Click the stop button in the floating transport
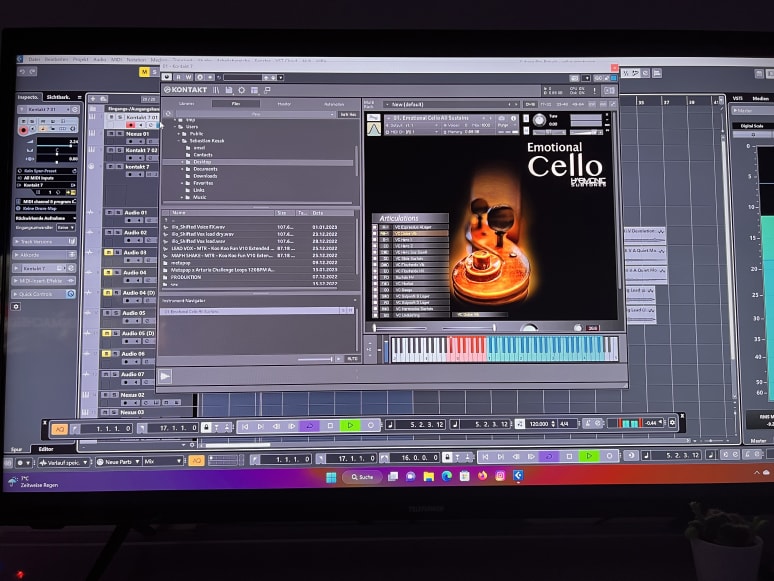 click(330, 426)
